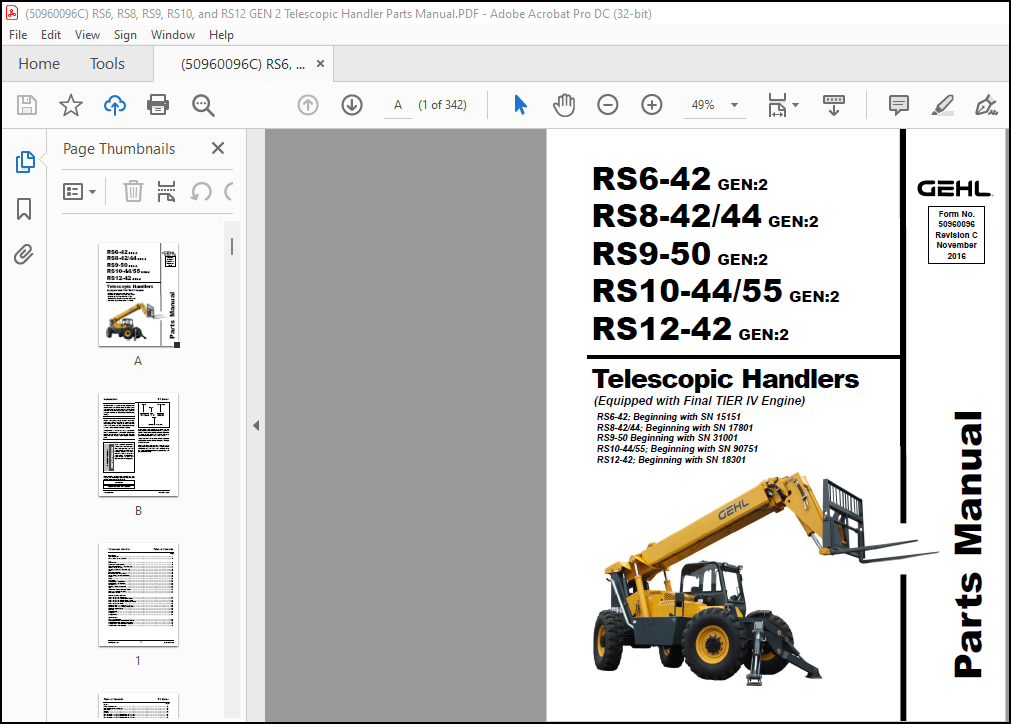Open the Edit menu
The height and width of the screenshot is (724, 1011).
point(51,35)
